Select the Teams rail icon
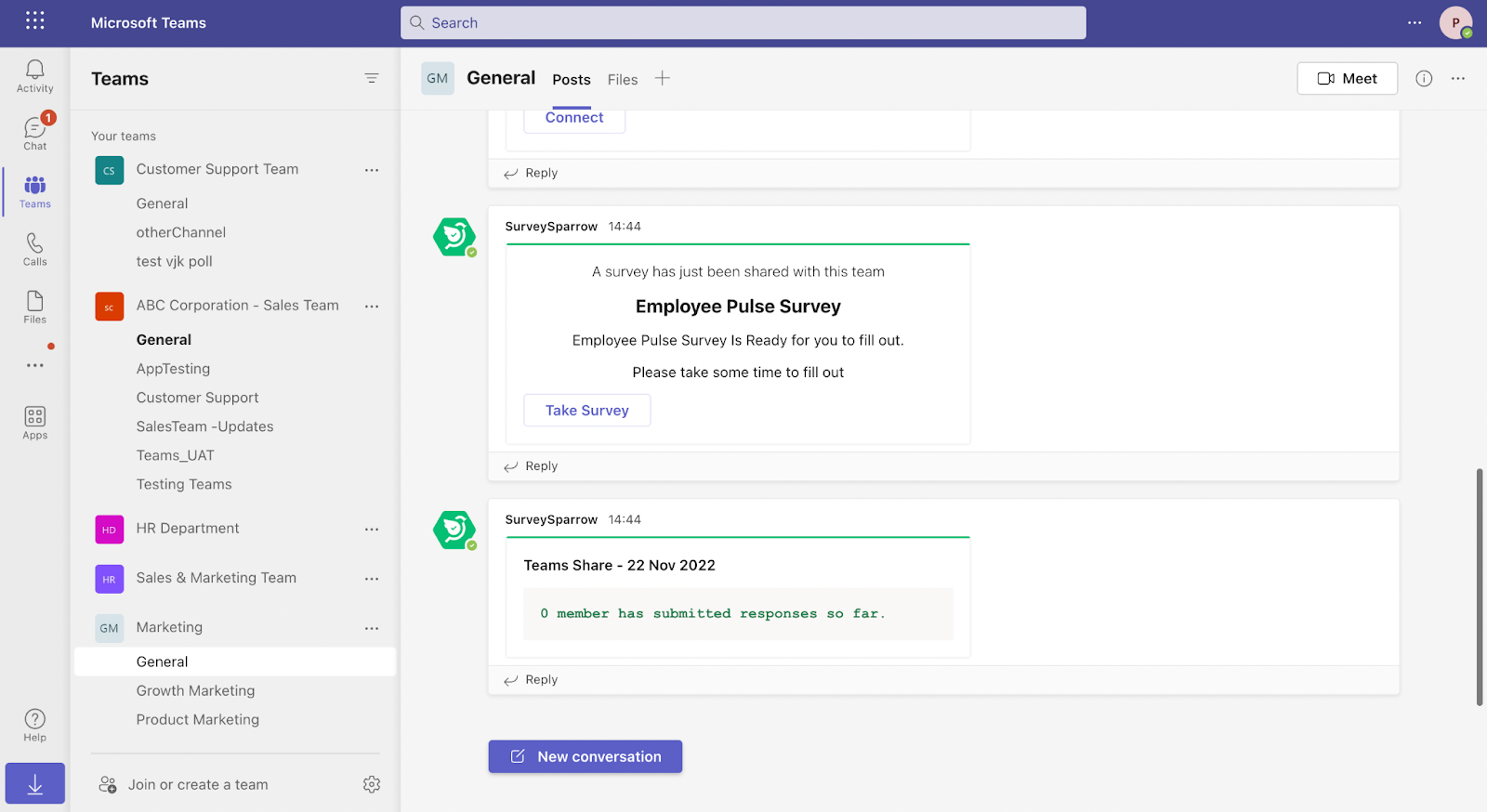 35,191
